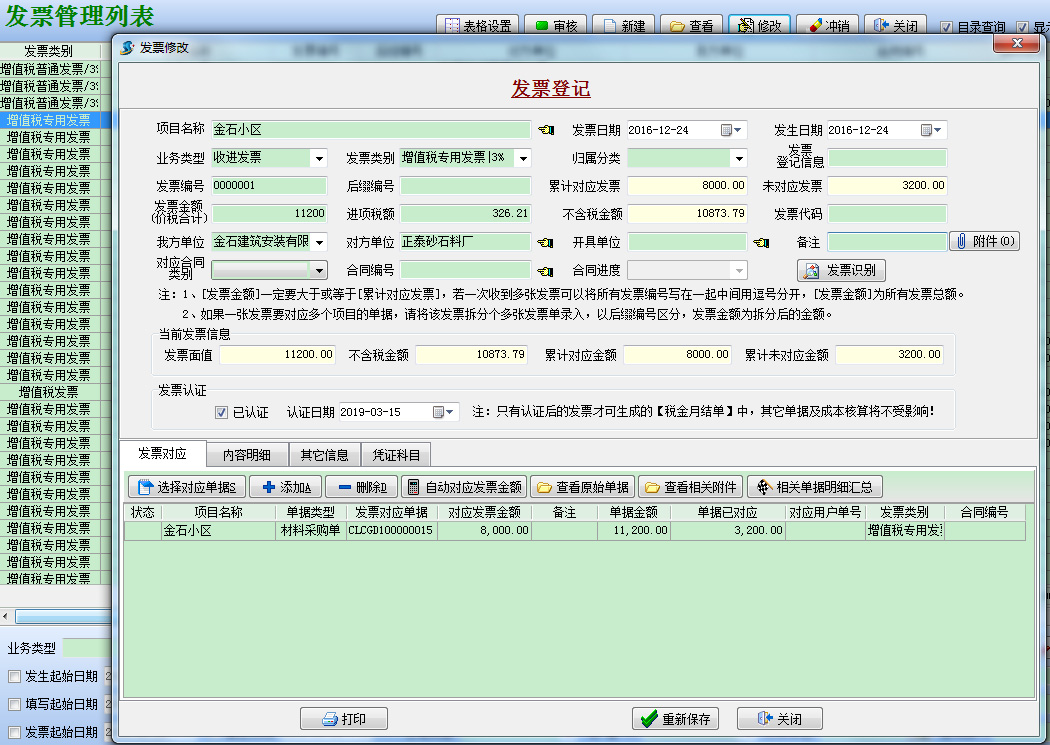This screenshot has width=1050, height=745.
Task: Click the 发票金额 field showing 11200
Action: point(269,214)
